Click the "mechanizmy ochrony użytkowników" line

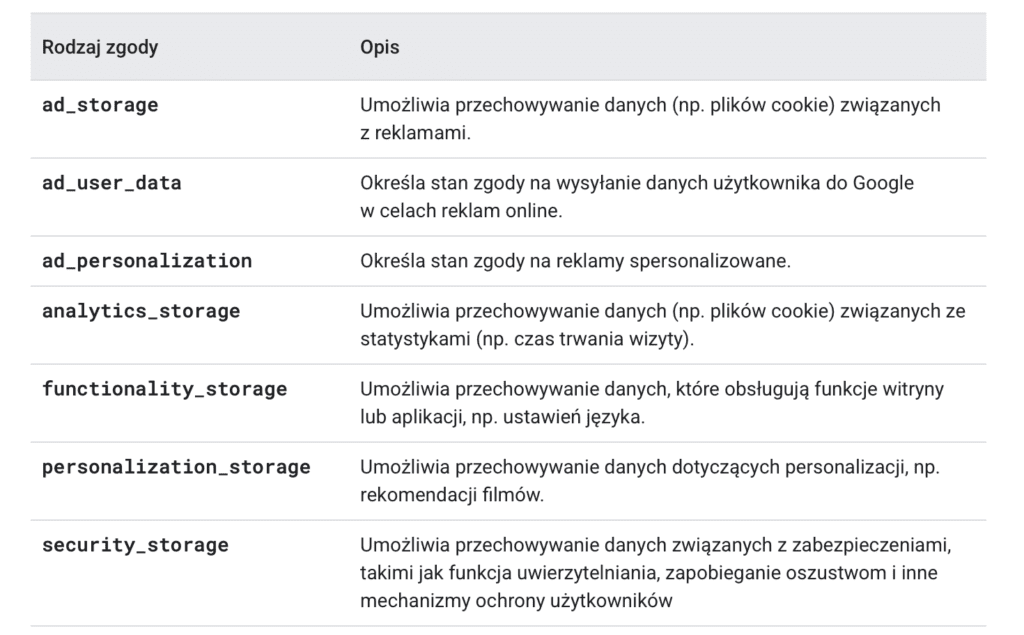(516, 601)
